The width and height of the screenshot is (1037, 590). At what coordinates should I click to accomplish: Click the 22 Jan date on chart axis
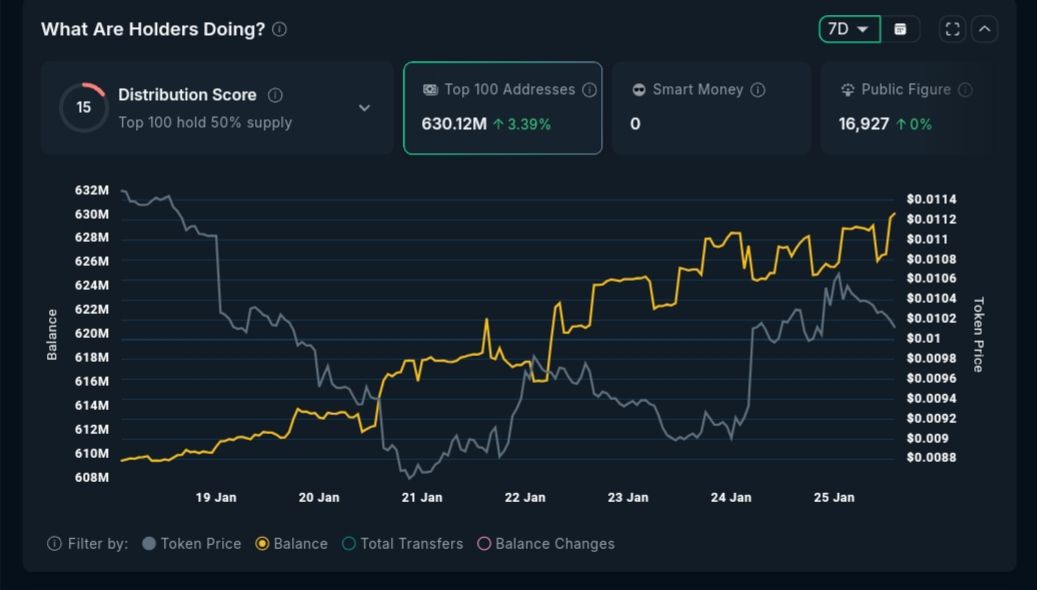tap(525, 497)
